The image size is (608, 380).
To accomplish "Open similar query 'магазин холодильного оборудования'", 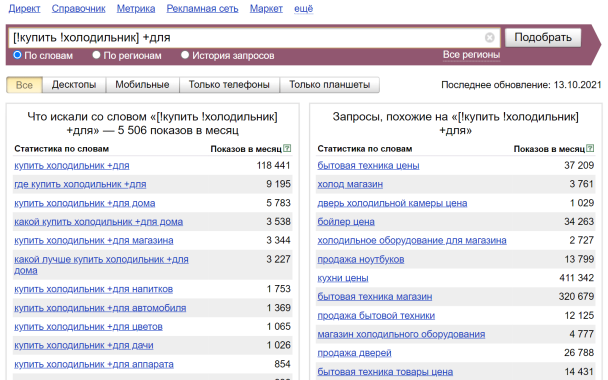I will [x=401, y=334].
